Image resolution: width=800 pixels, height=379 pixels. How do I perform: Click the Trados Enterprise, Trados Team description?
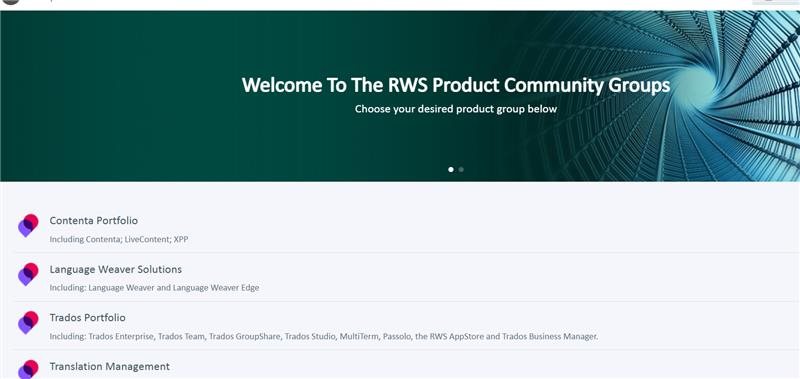(323, 337)
